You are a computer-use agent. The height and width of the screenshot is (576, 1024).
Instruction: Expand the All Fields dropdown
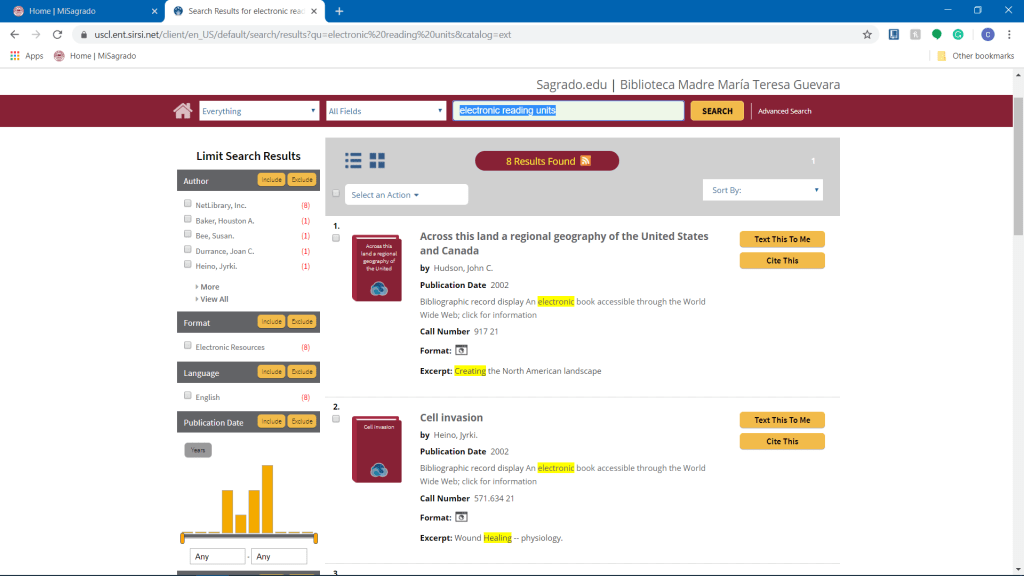pyautogui.click(x=385, y=111)
